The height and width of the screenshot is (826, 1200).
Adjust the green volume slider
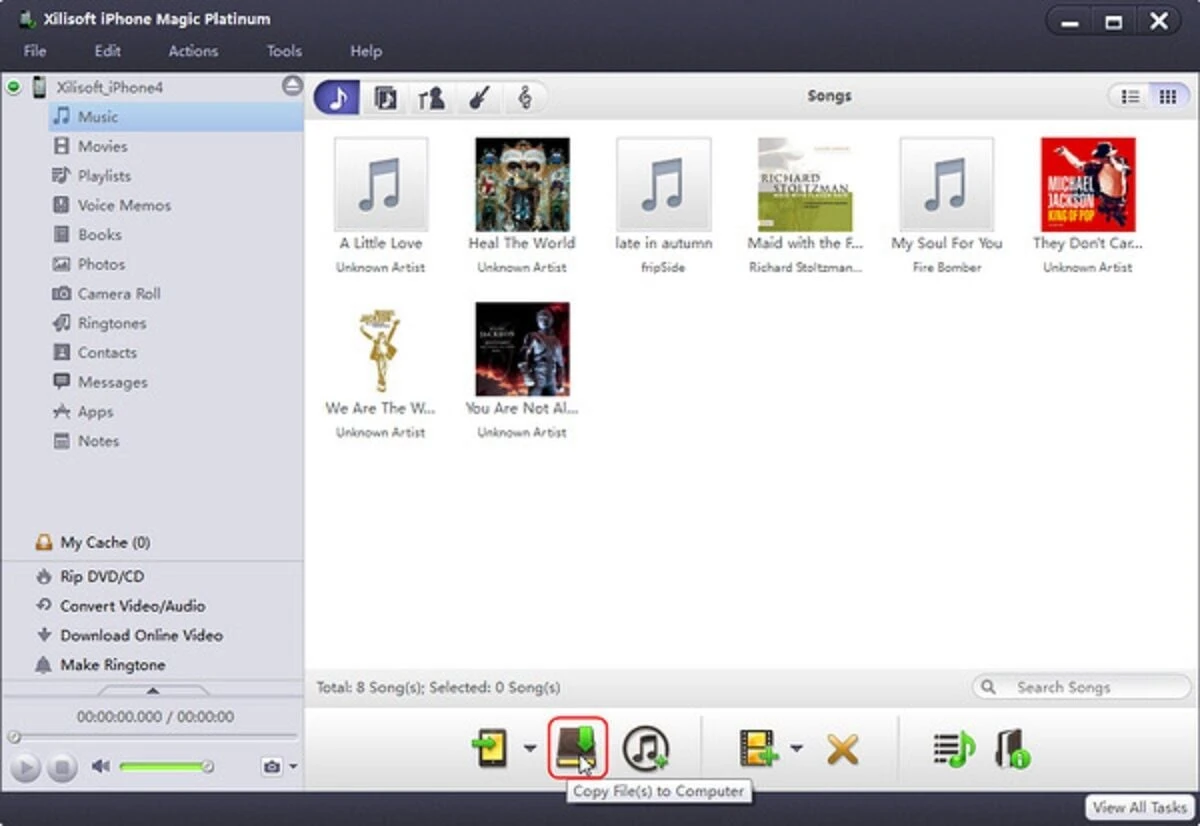click(x=164, y=767)
